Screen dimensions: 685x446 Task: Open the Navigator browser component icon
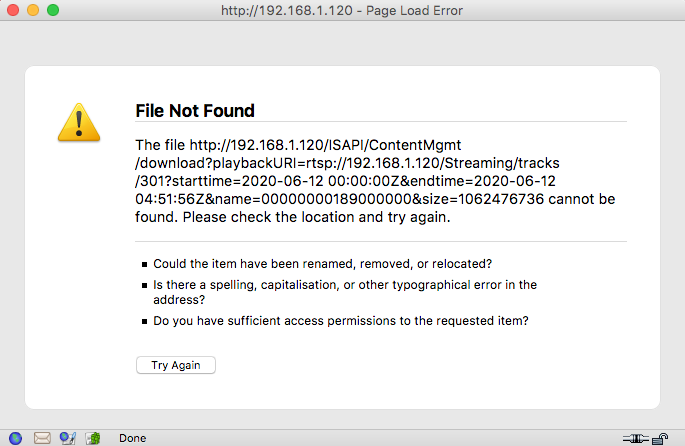click(x=15, y=437)
